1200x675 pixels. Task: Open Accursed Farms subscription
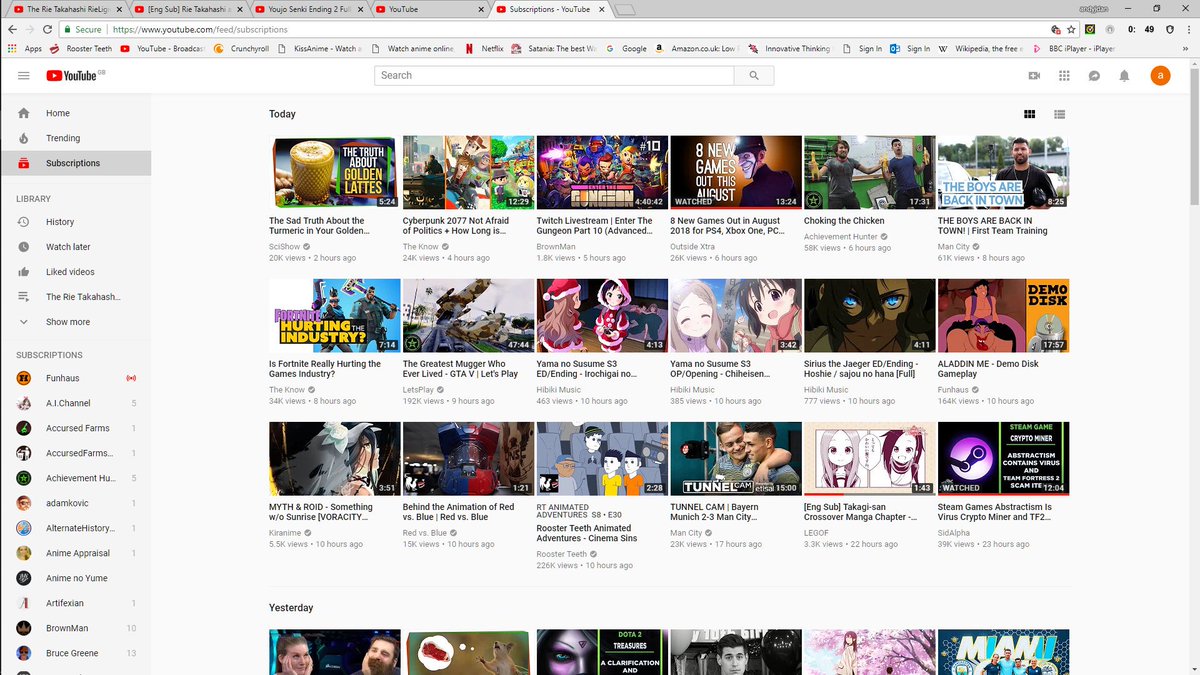coord(75,428)
